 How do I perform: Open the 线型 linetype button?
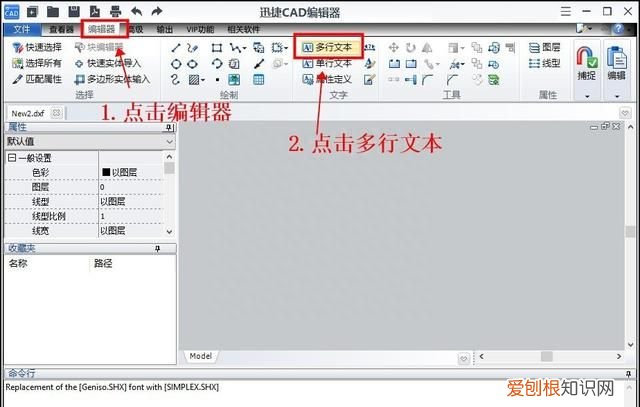click(x=544, y=63)
